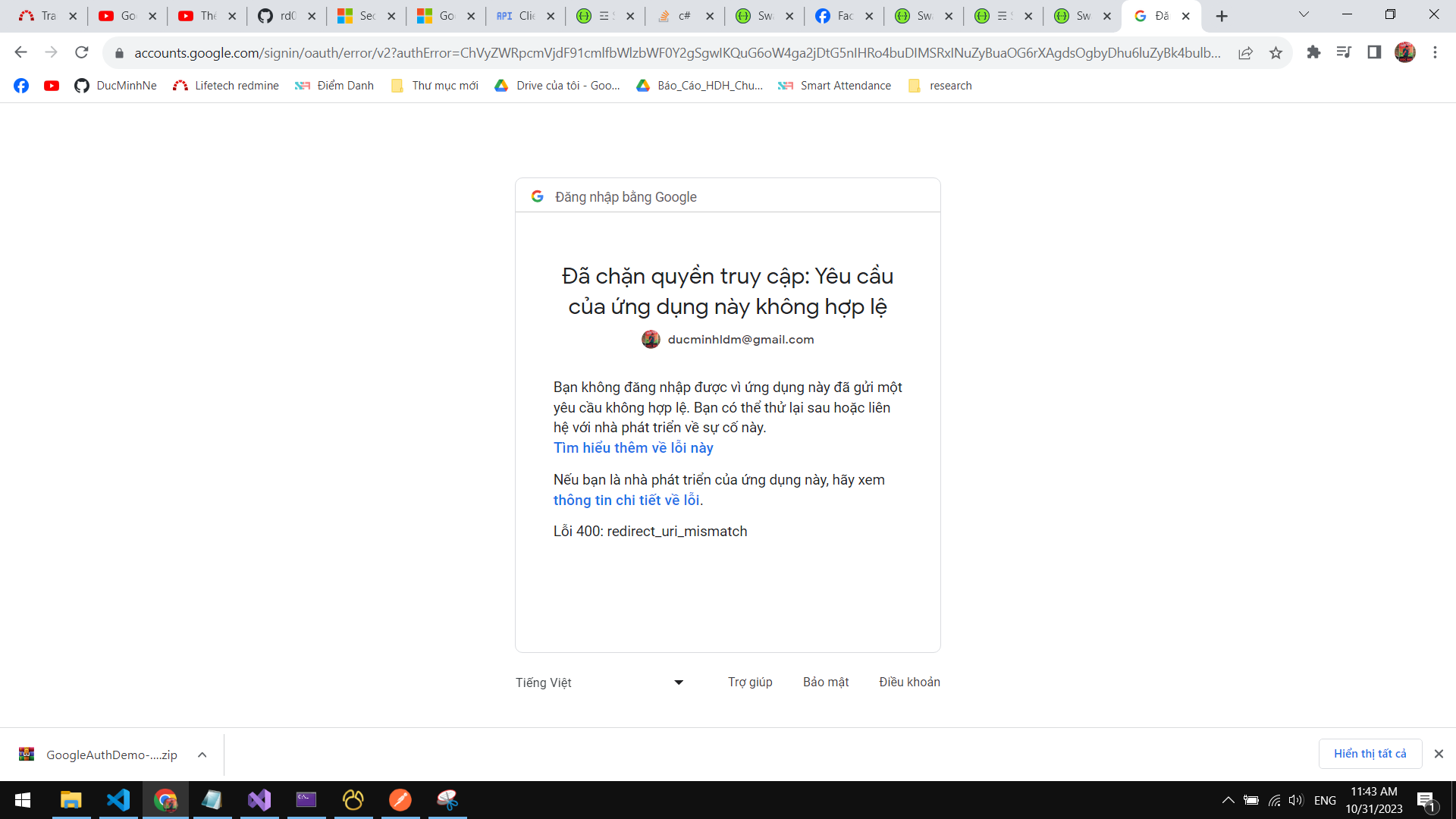Image resolution: width=1456 pixels, height=819 pixels.
Task: Open the Facebook bookmark icon
Action: point(21,86)
